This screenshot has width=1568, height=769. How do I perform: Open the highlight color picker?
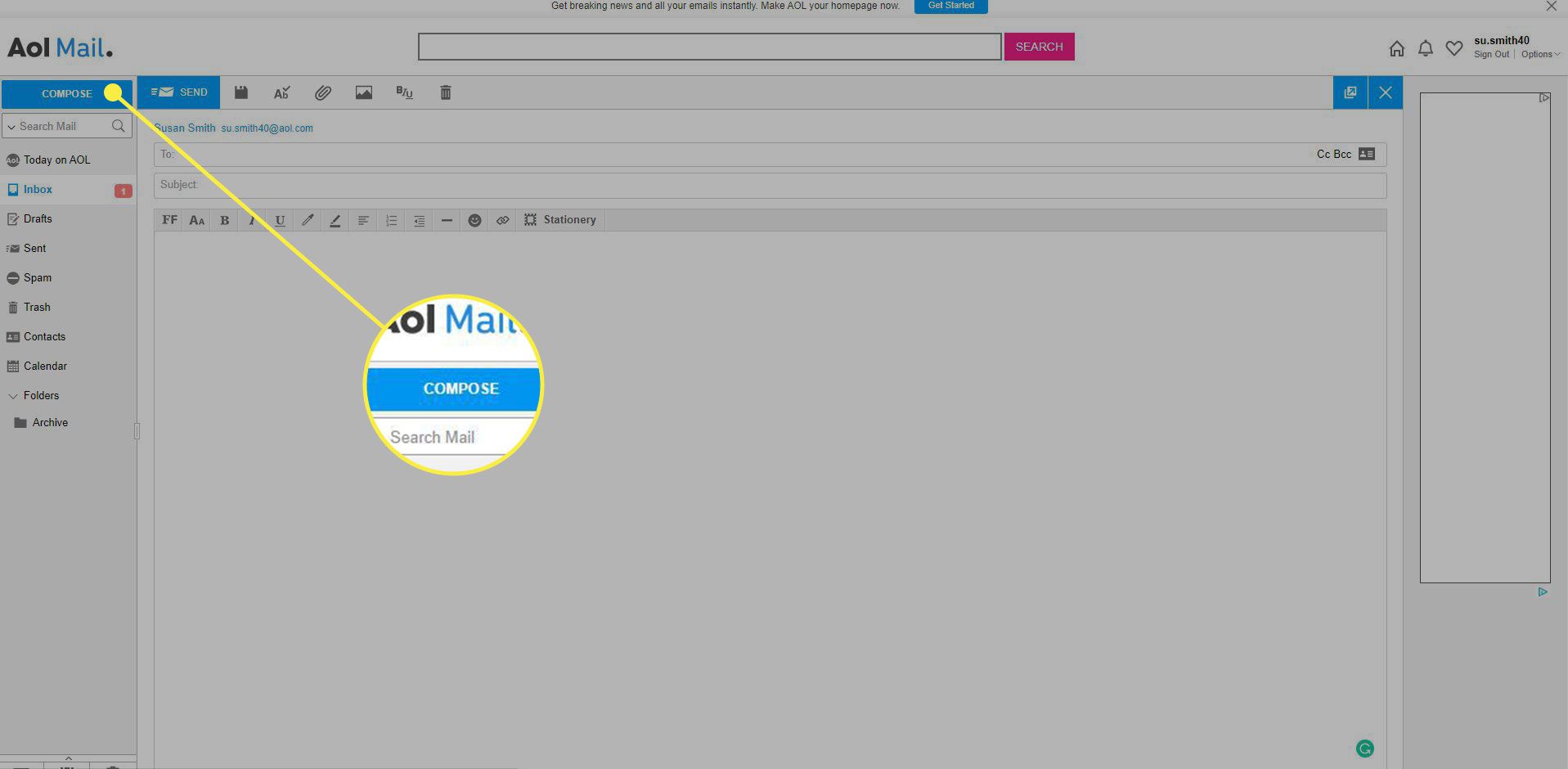335,220
